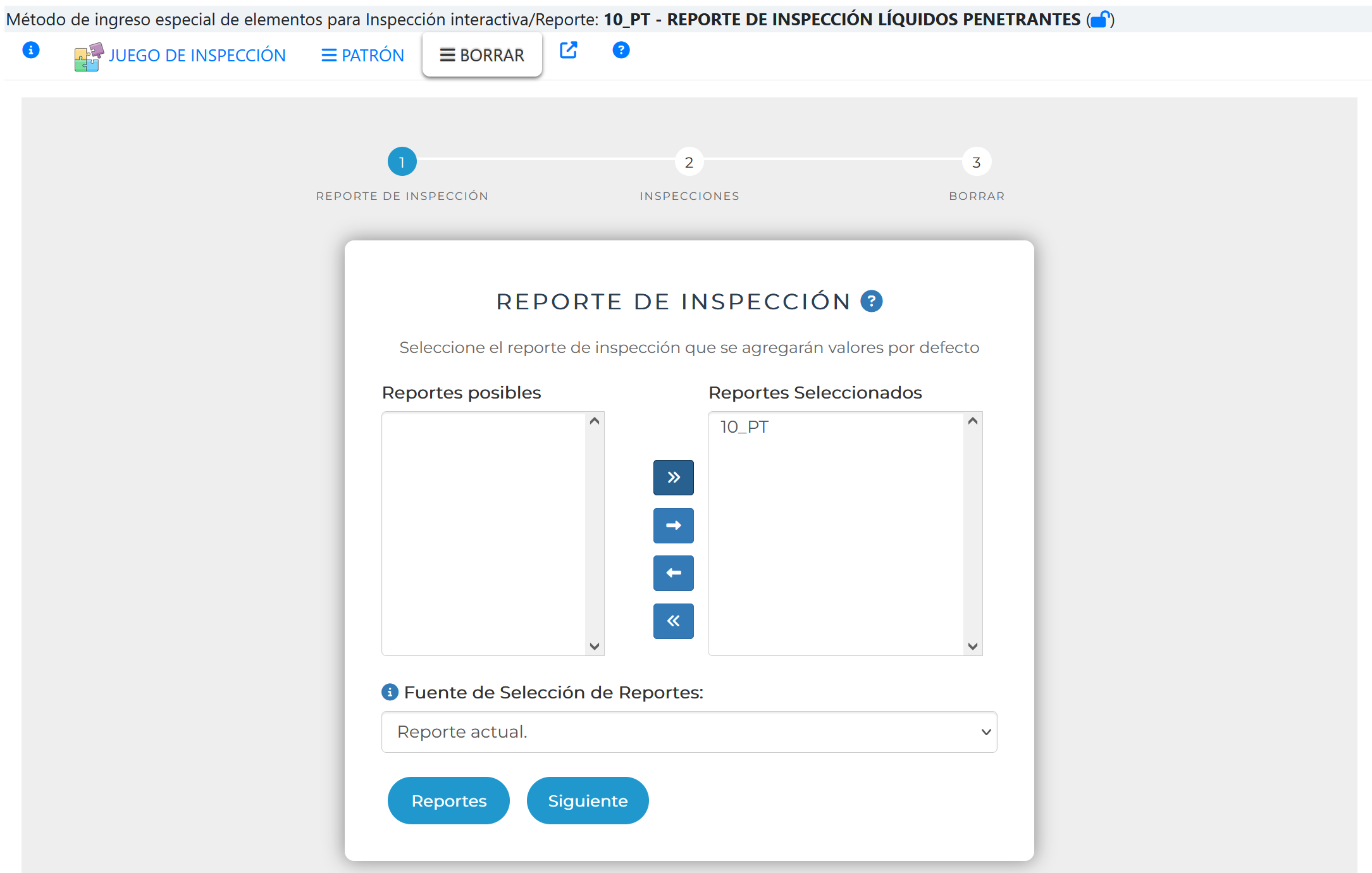Click the unlock padlock icon in title
The image size is (1372, 873).
pyautogui.click(x=1100, y=20)
